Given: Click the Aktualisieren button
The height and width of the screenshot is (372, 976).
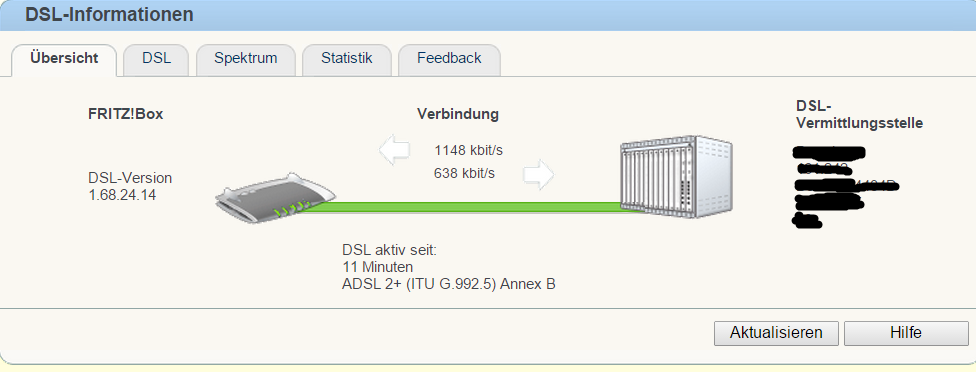Looking at the screenshot, I should (x=776, y=333).
